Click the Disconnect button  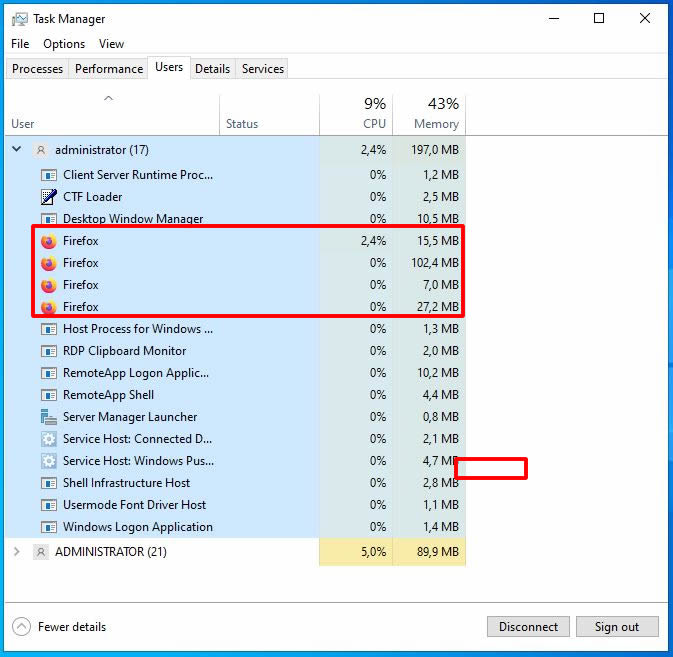tap(528, 627)
